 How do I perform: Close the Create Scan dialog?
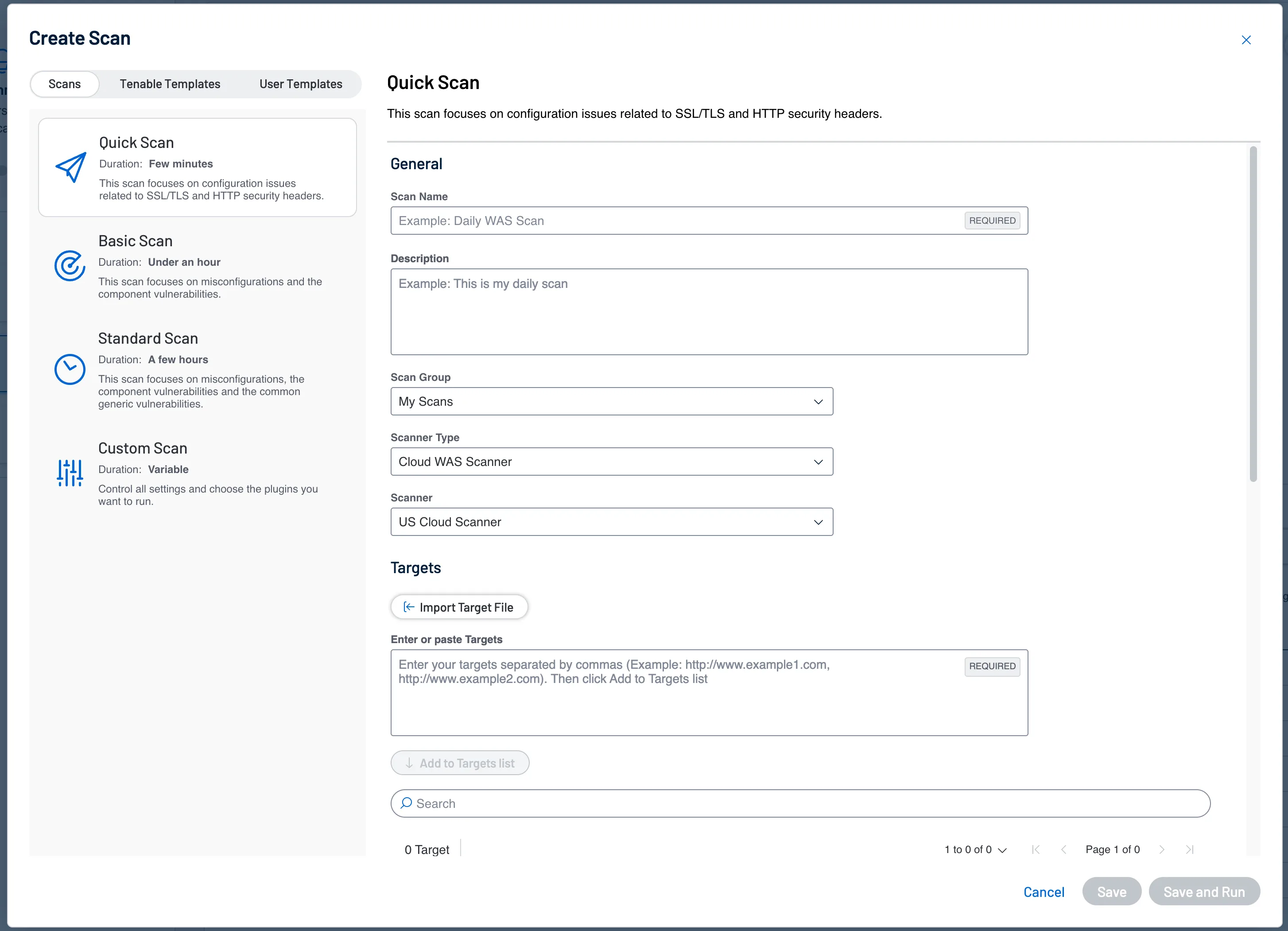tap(1246, 40)
